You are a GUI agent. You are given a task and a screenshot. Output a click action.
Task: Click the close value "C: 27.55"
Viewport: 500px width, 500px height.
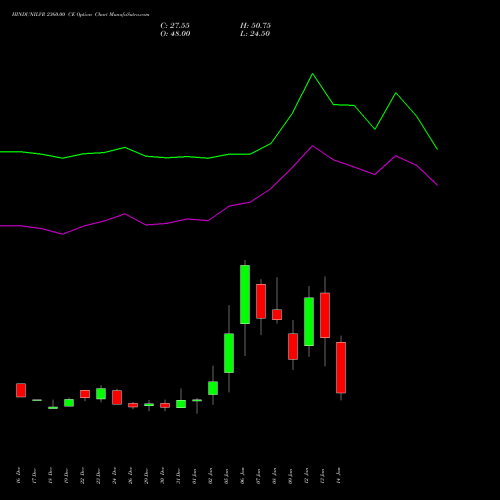click(x=175, y=26)
